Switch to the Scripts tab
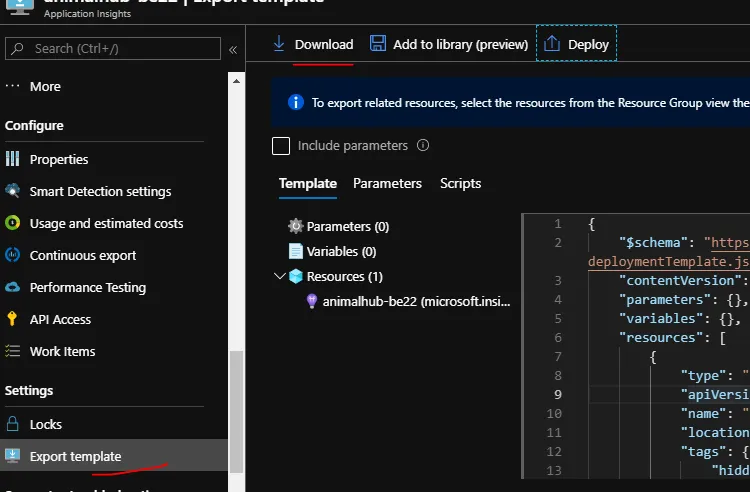This screenshot has height=492, width=750. [461, 184]
